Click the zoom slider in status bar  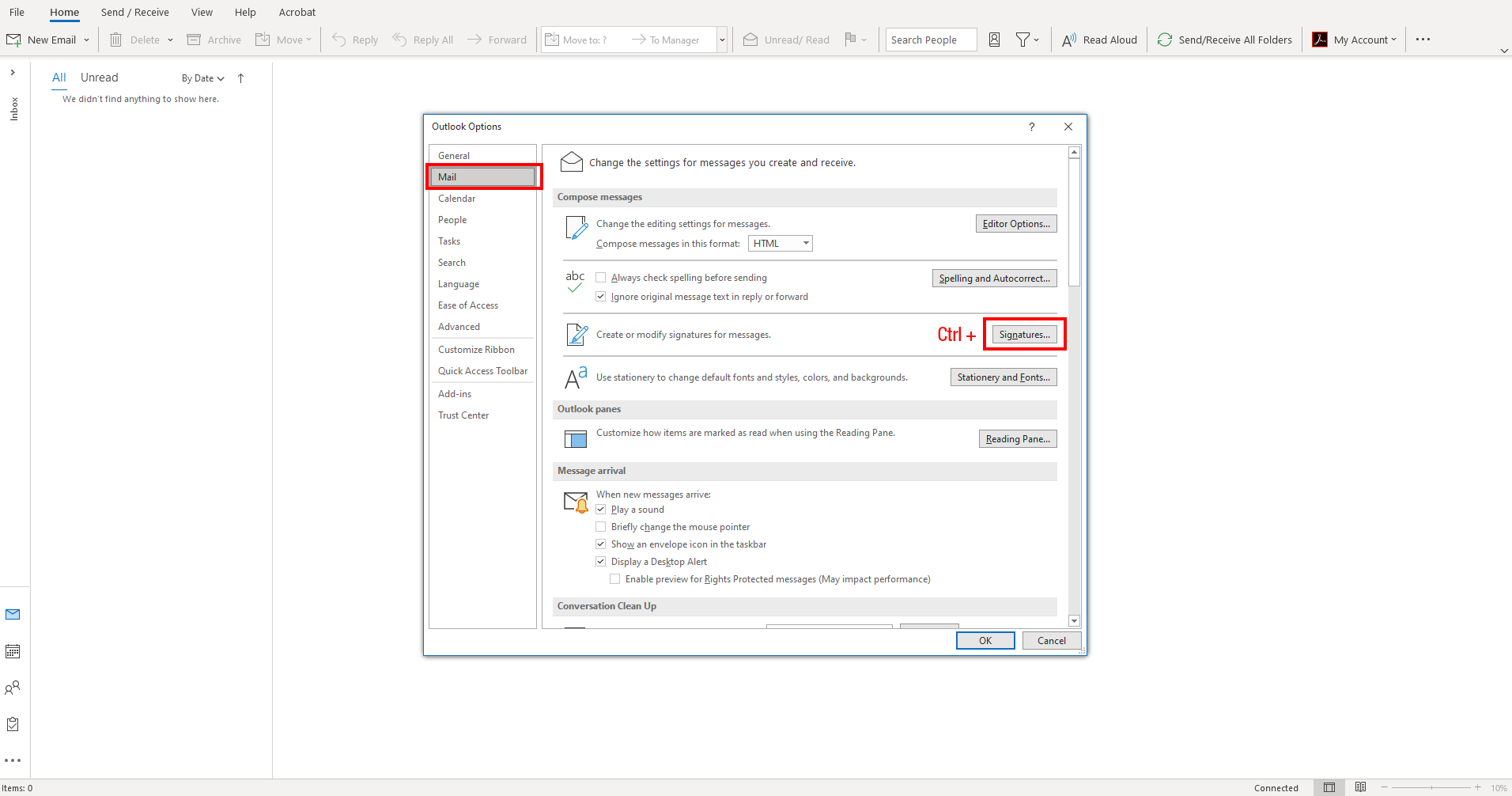click(1431, 787)
